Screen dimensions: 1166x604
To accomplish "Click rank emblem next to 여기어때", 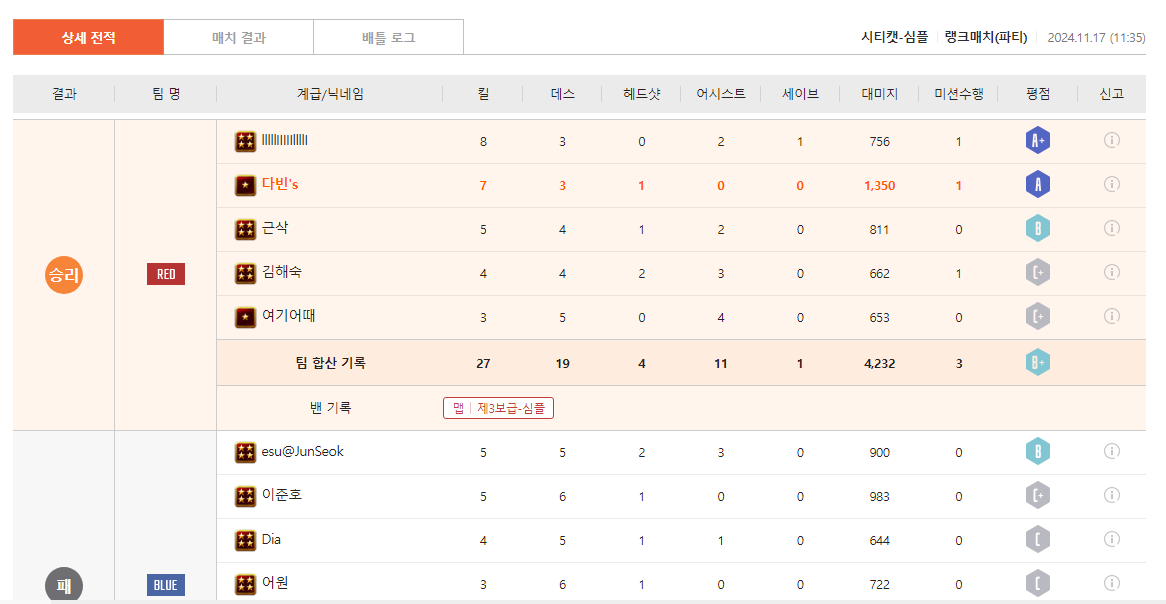I will (245, 317).
